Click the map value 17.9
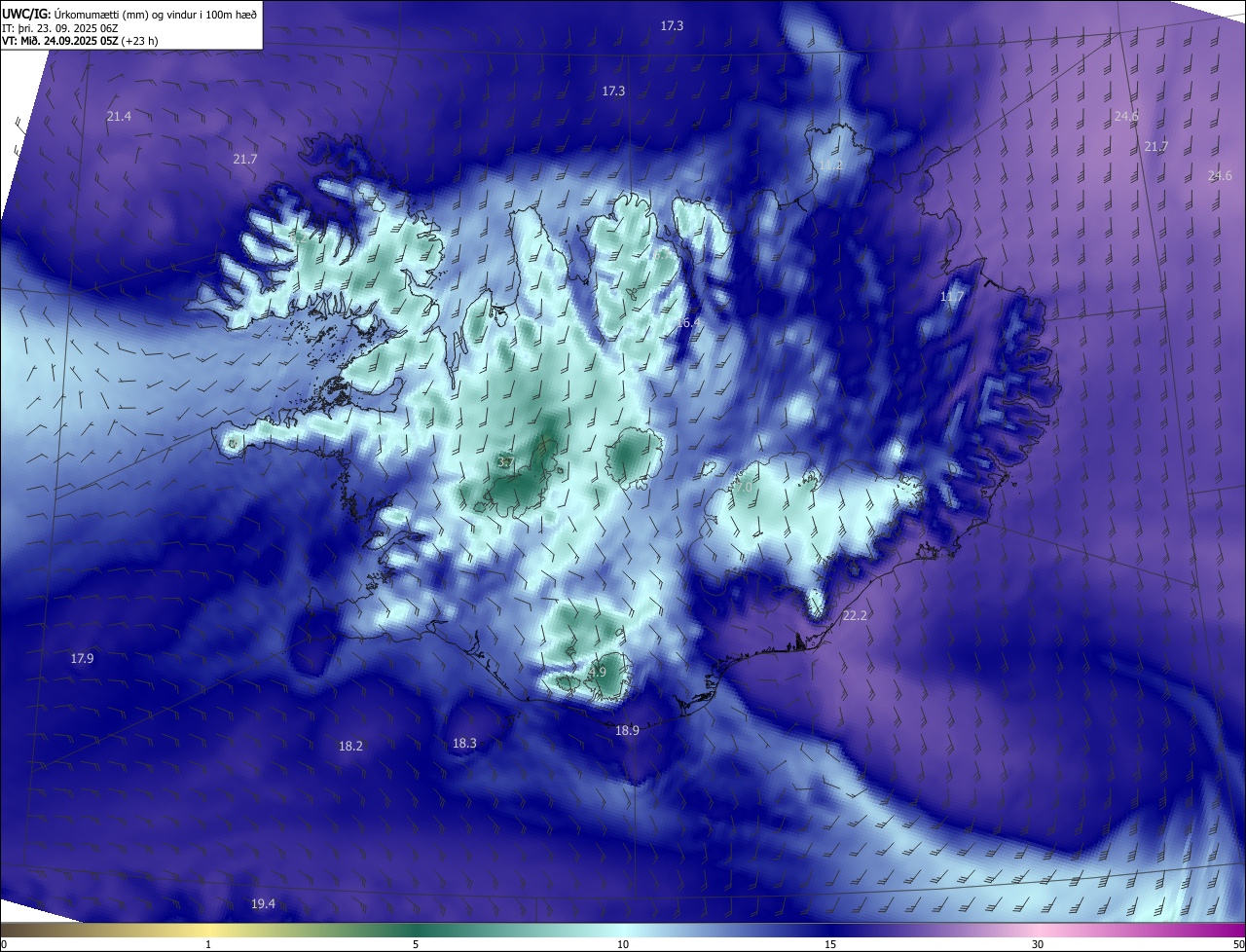Screen dimensions: 1246x952 point(82,659)
